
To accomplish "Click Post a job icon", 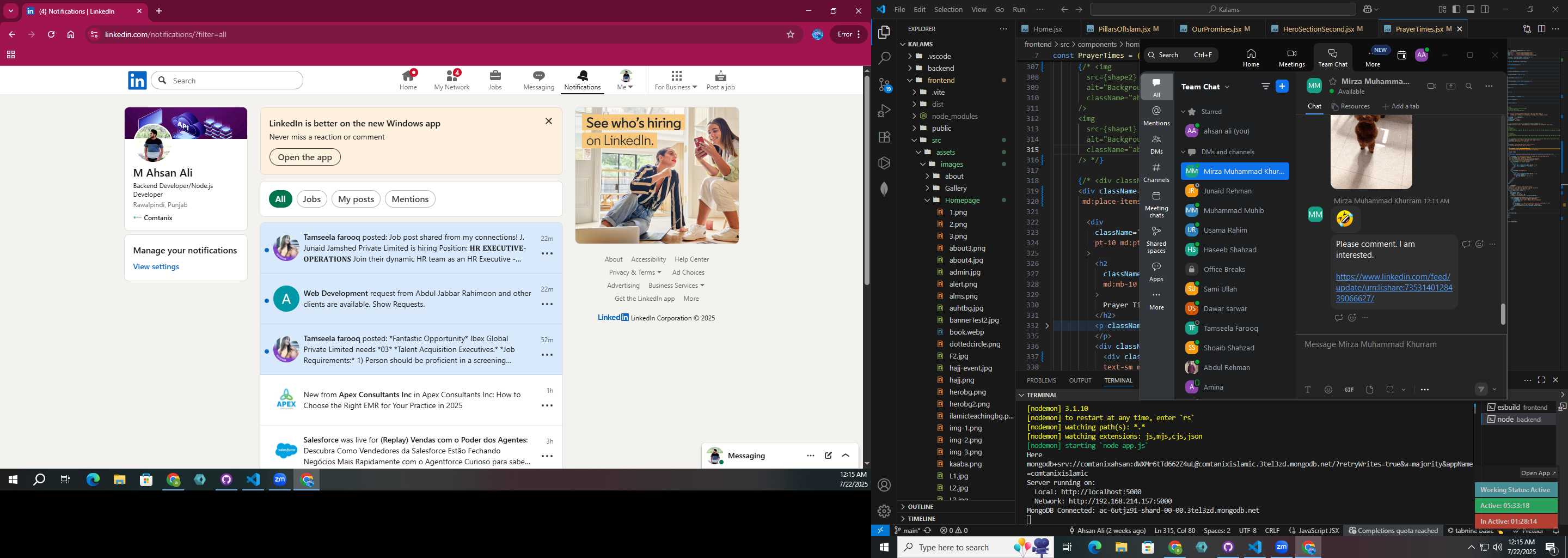I will 721,80.
